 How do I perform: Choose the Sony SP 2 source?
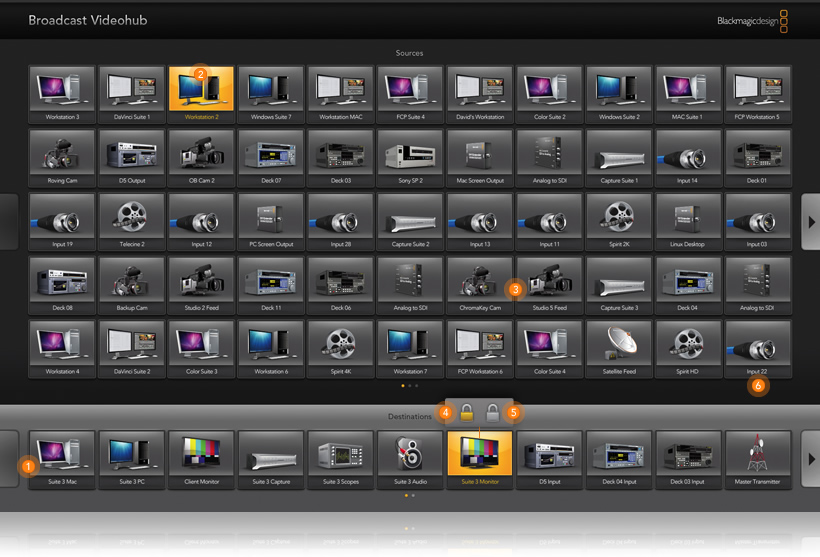[x=410, y=158]
